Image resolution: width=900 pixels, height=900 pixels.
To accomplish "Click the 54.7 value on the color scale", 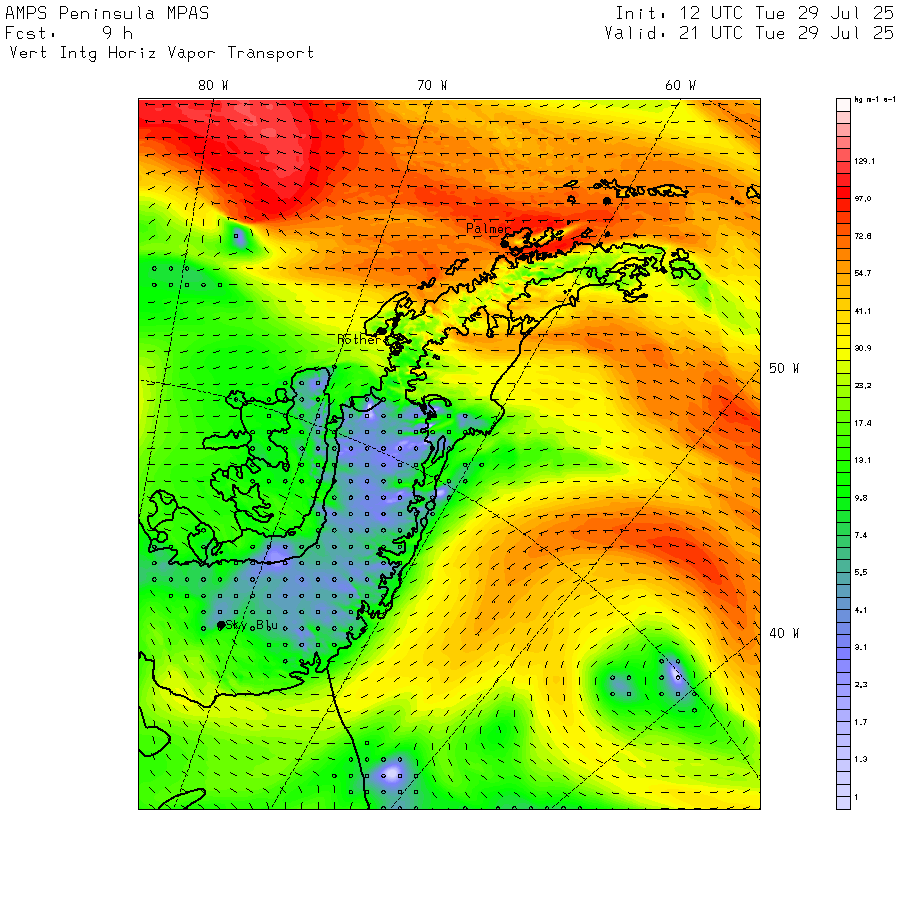I will [863, 273].
